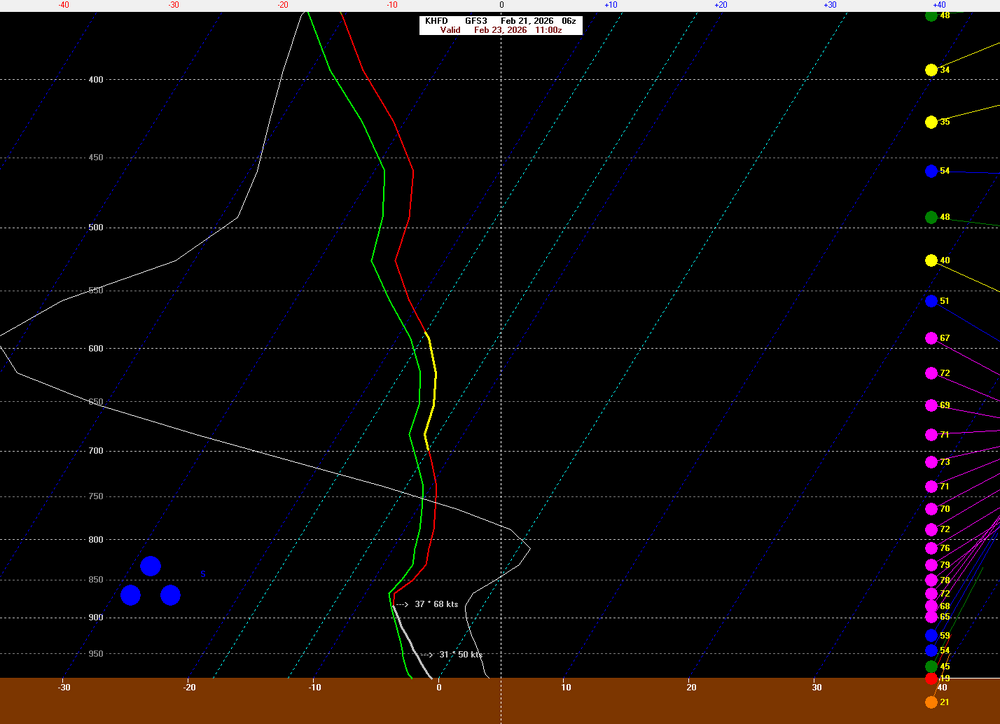Click the top blue circle of the snow symbol
This screenshot has height=724, width=1000.
tap(150, 566)
